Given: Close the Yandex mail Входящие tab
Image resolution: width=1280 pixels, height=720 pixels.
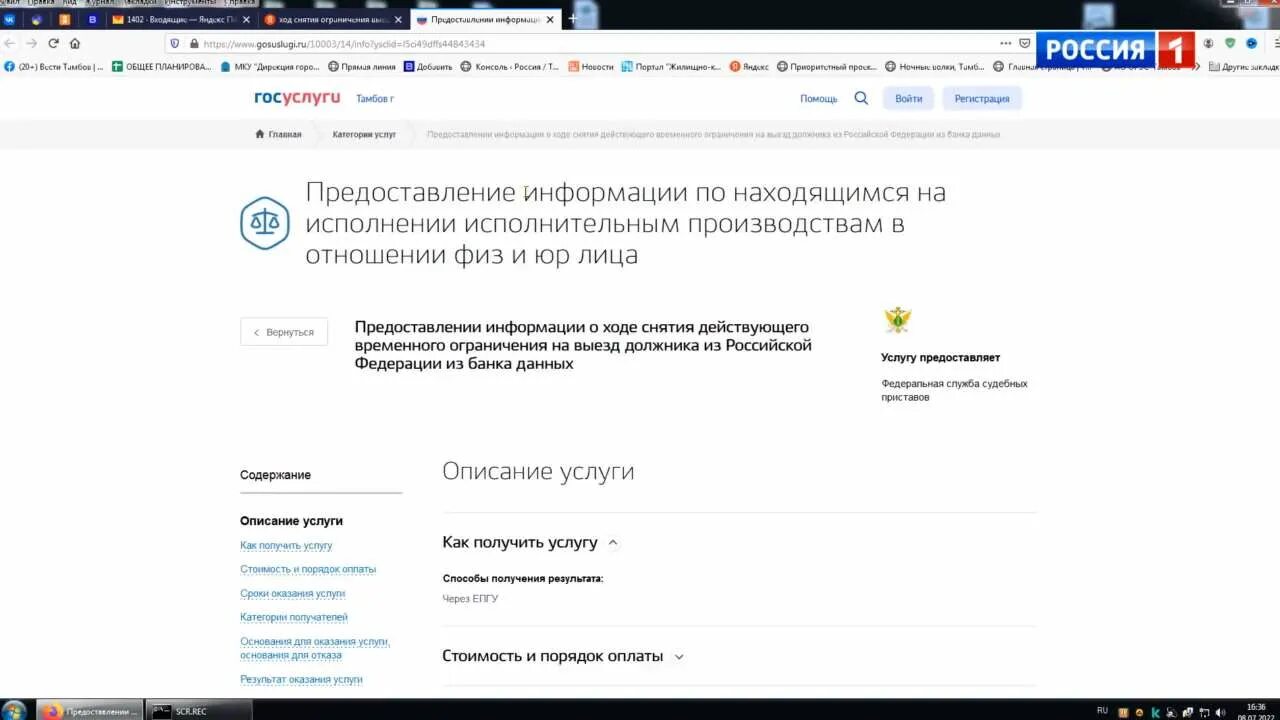Looking at the screenshot, I should [x=246, y=19].
